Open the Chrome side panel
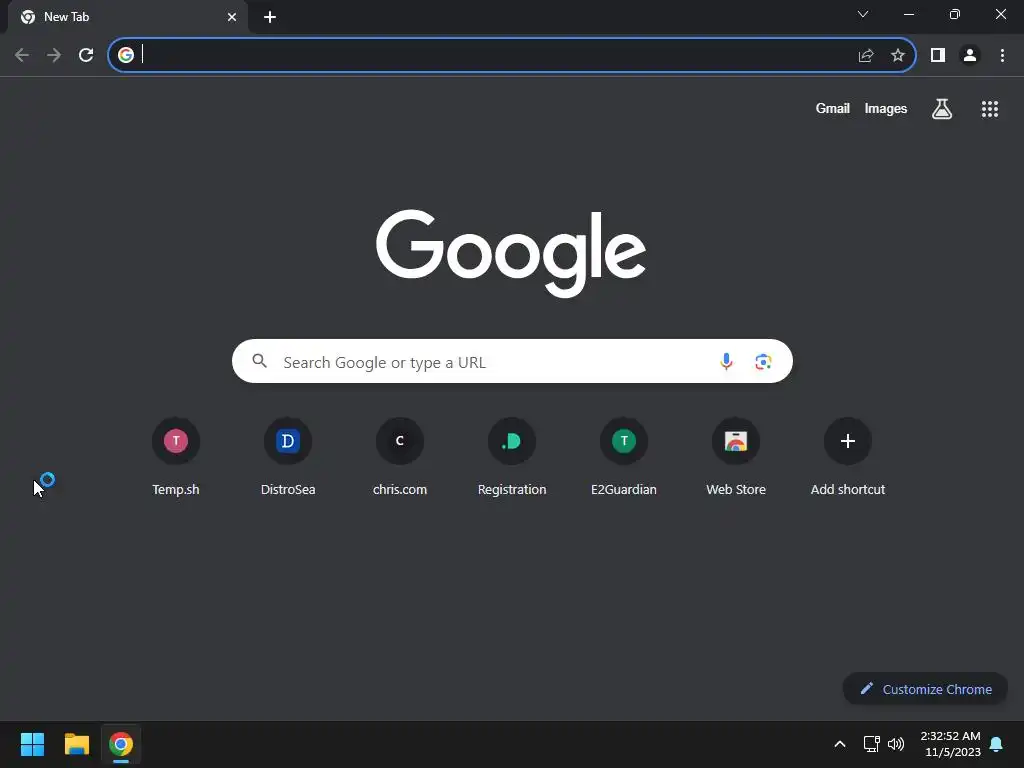Viewport: 1024px width, 768px height. point(938,56)
